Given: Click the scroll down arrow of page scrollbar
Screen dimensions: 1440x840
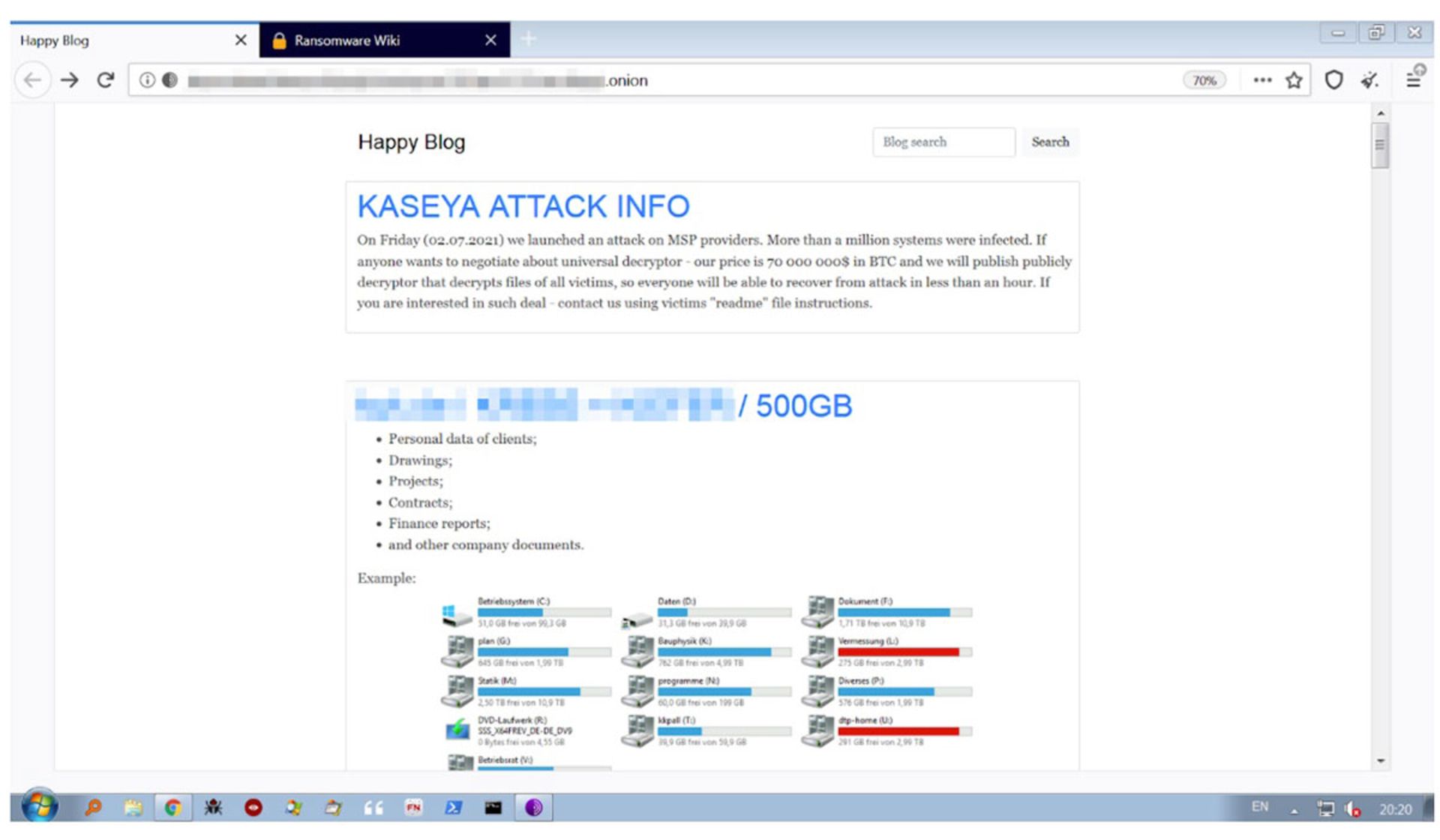Looking at the screenshot, I should pos(1381,760).
